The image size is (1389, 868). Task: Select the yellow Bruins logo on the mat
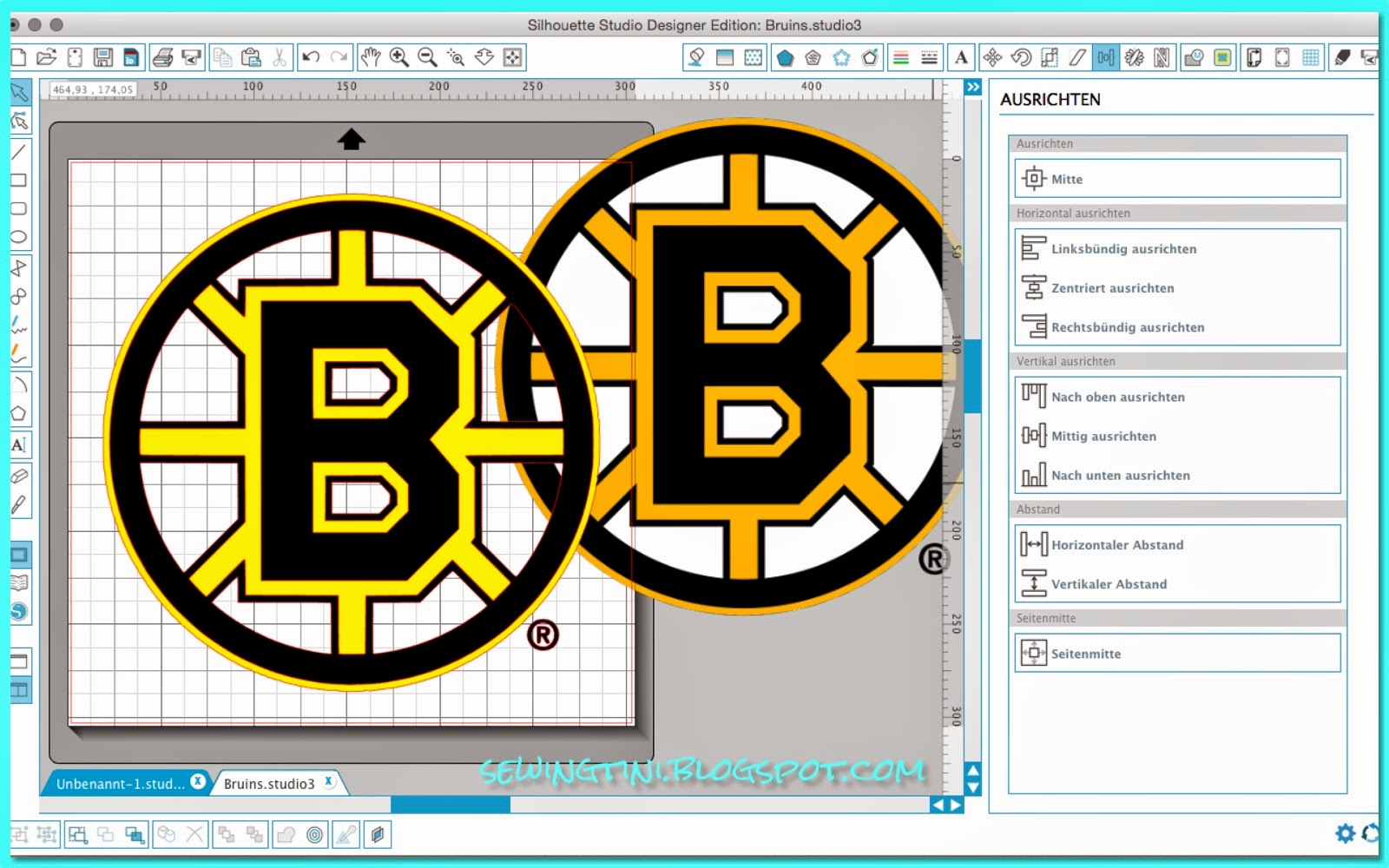point(351,443)
